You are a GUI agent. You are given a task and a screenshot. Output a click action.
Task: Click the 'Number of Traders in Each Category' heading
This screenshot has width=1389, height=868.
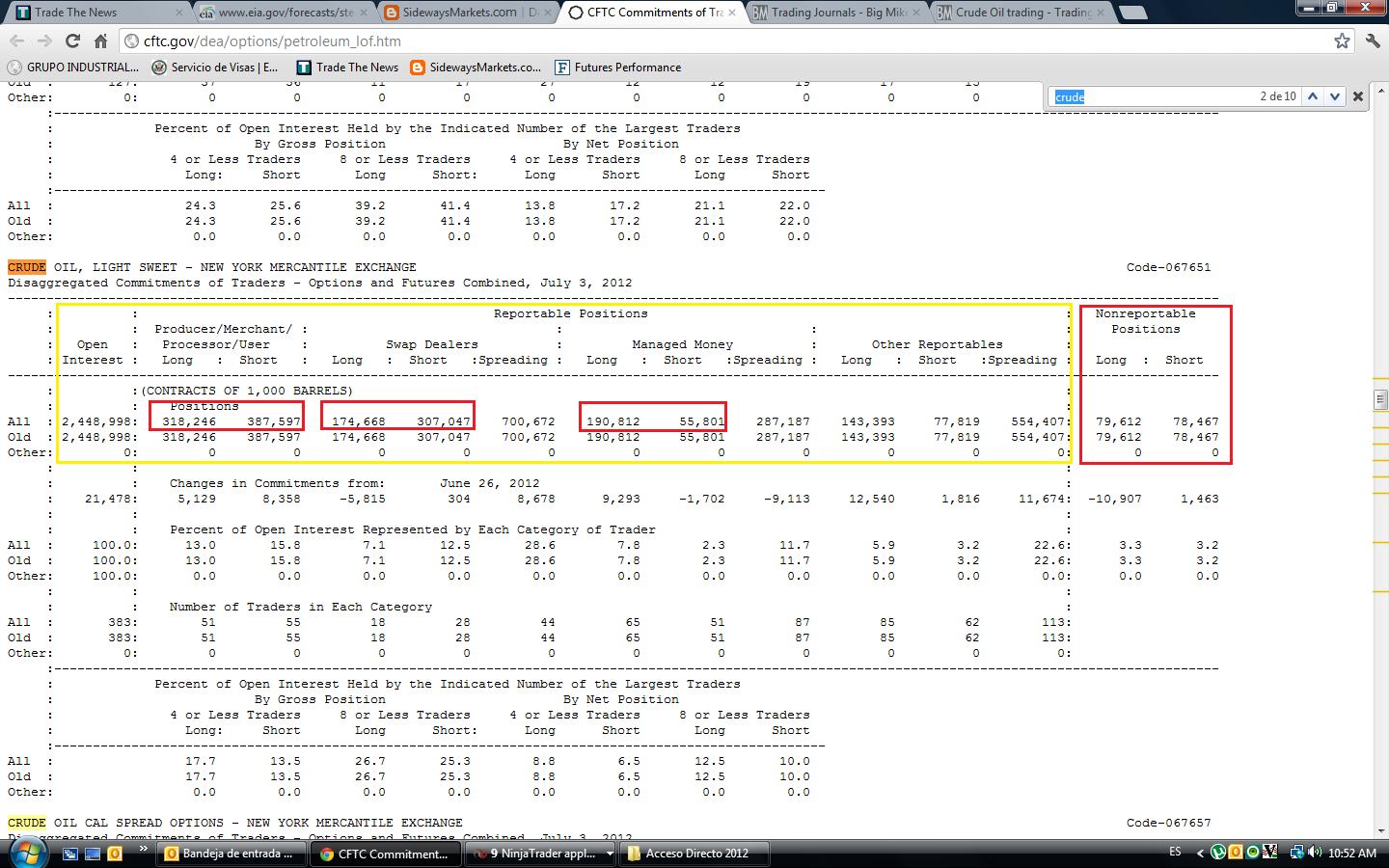(301, 607)
